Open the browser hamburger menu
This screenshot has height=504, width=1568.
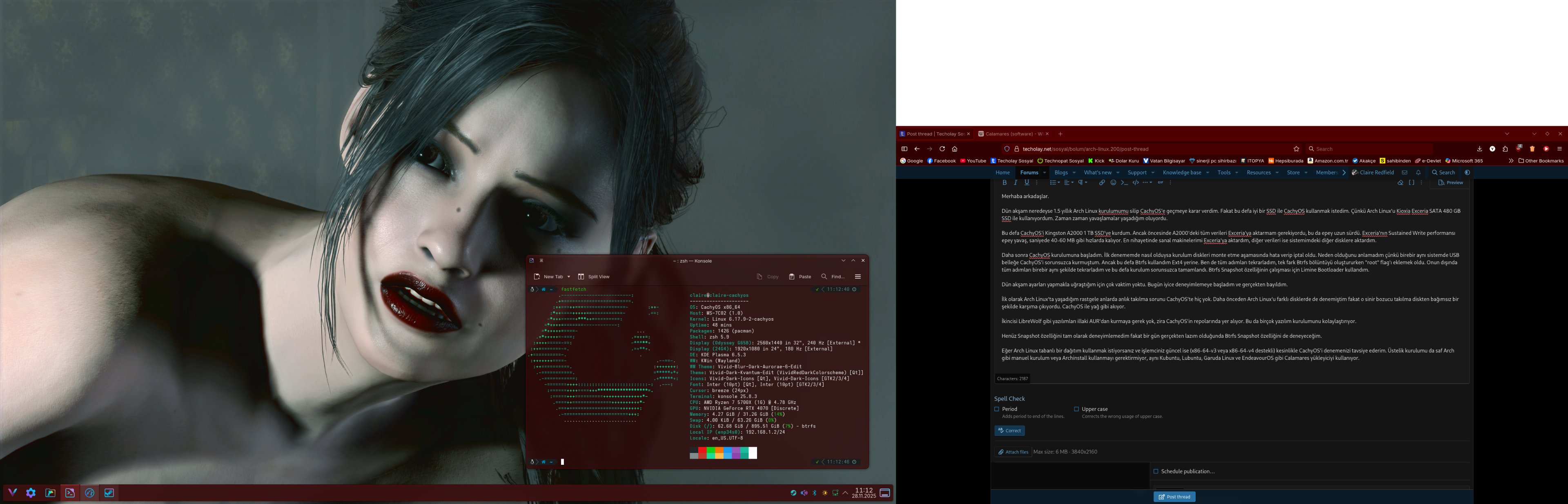point(1559,149)
